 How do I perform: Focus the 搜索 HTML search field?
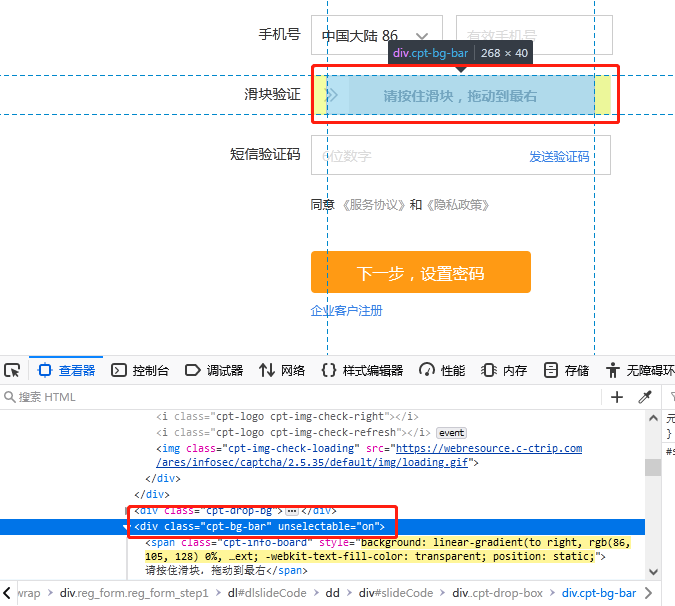click(301, 397)
